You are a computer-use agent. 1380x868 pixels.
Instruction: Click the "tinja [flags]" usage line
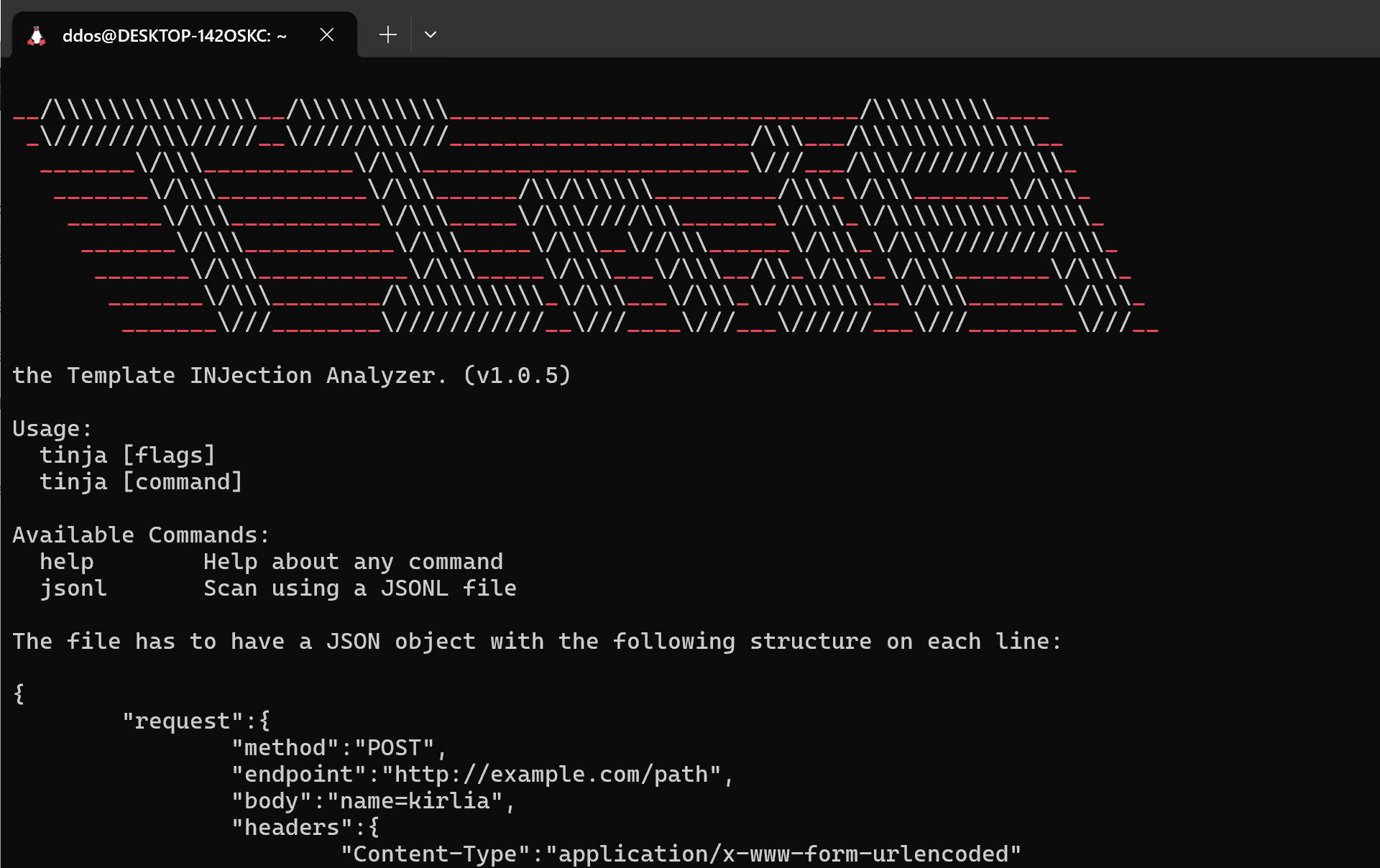[127, 455]
